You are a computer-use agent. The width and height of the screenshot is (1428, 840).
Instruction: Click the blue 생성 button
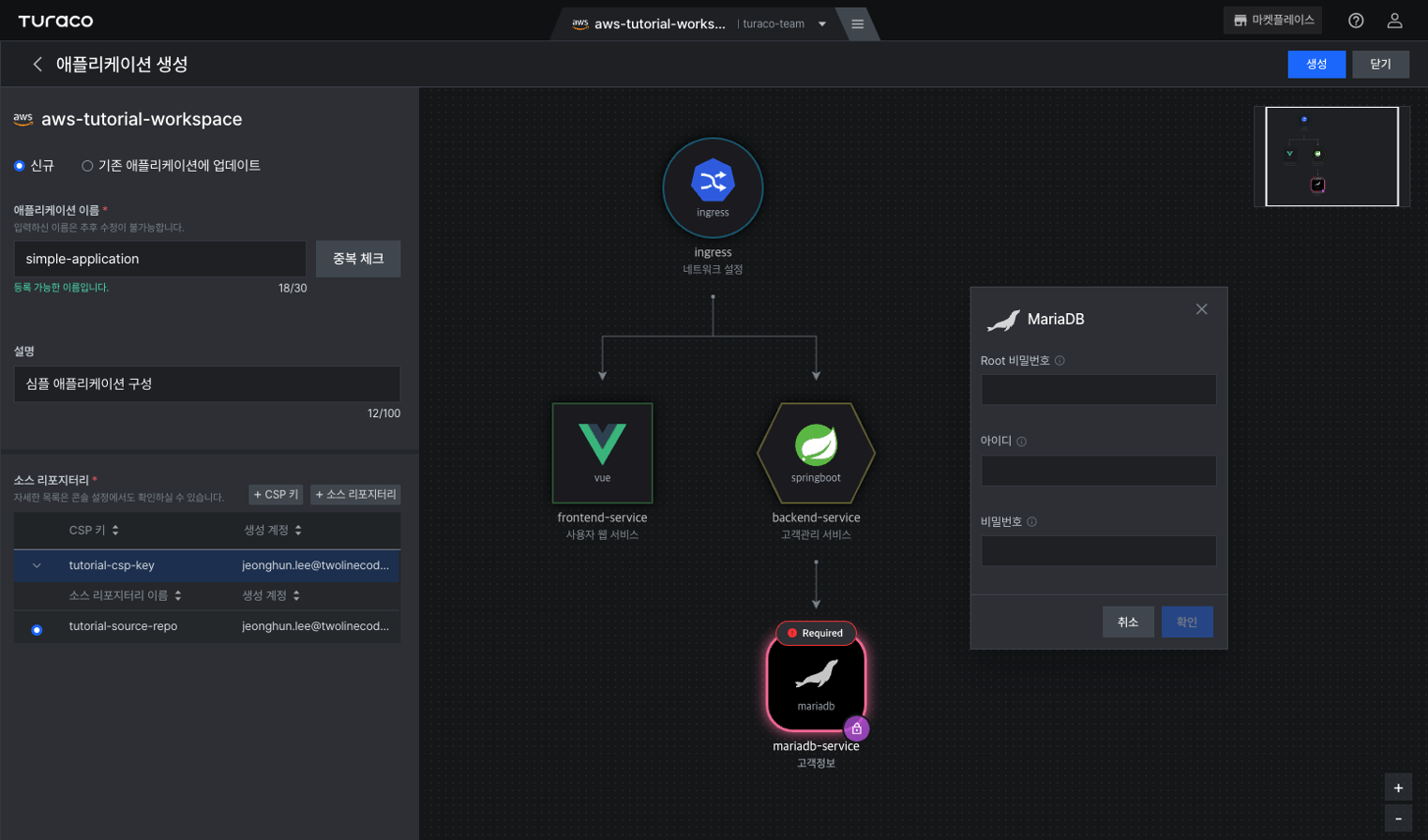coord(1316,64)
